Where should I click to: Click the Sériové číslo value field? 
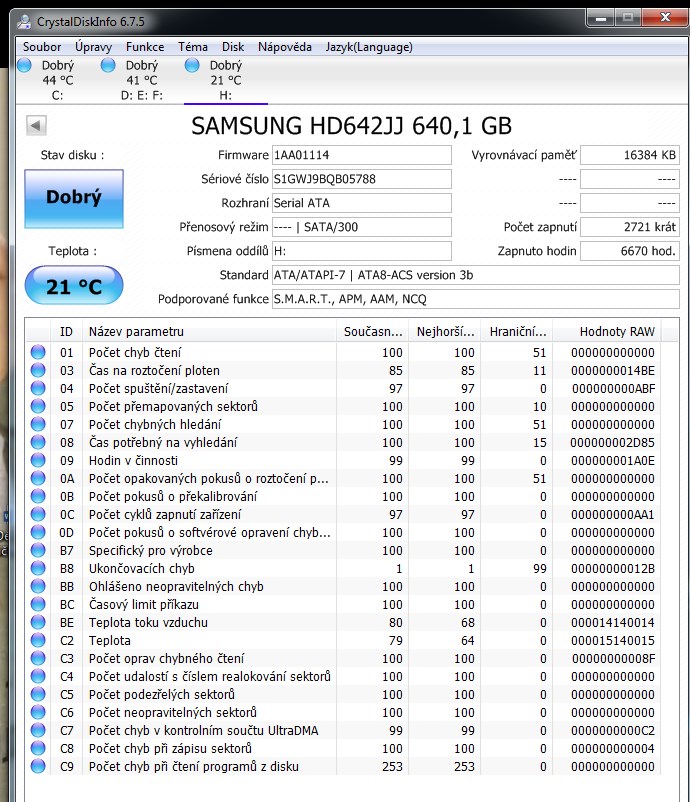tap(361, 179)
